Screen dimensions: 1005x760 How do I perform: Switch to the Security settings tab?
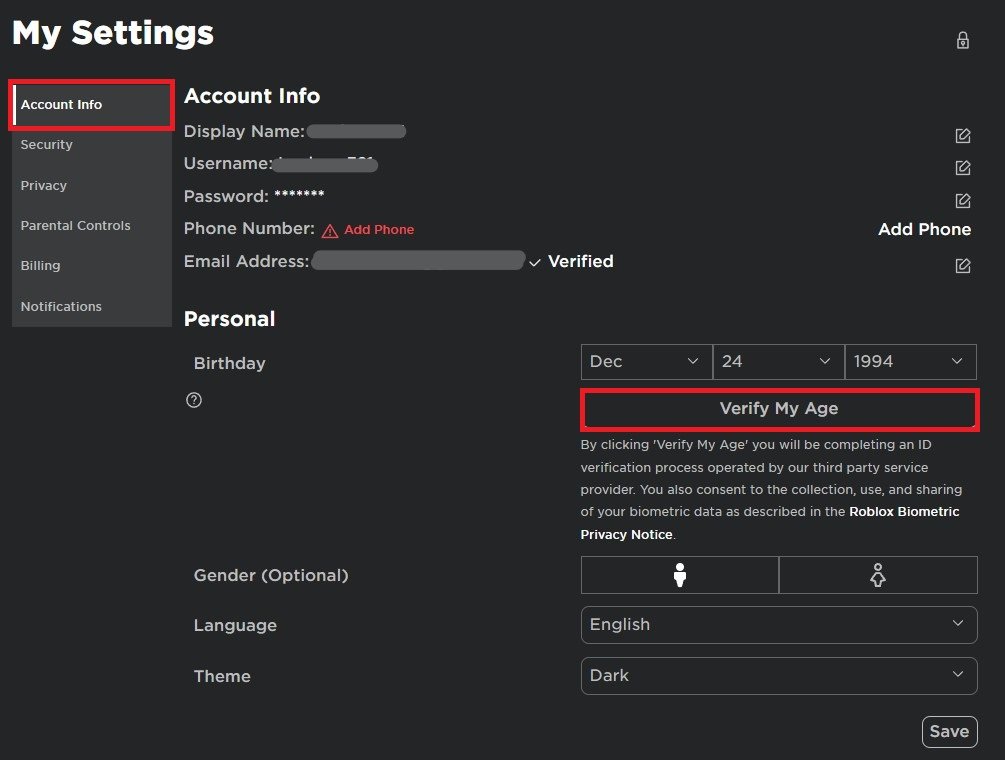coord(47,145)
